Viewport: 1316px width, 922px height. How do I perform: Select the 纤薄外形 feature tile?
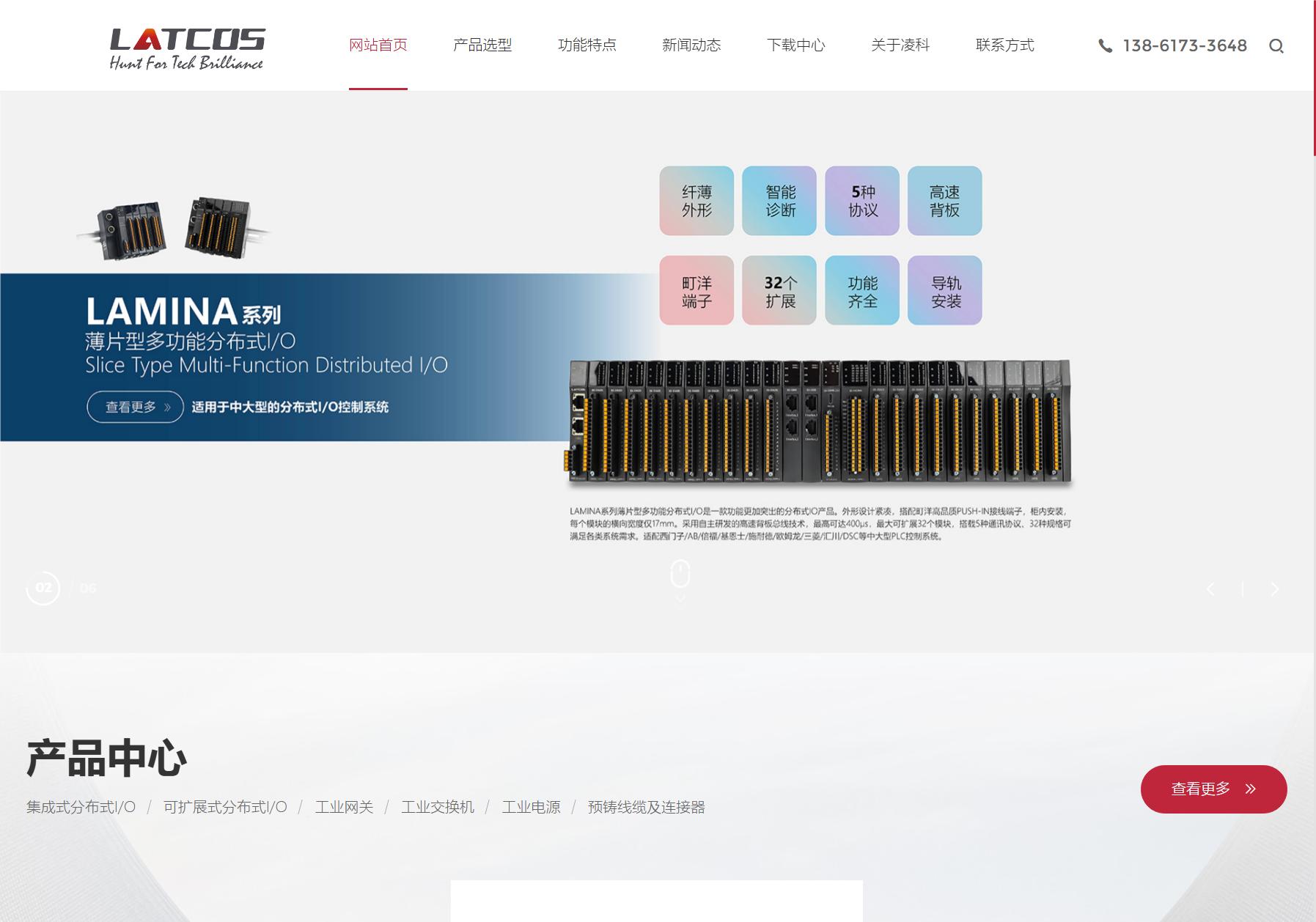[x=696, y=201]
